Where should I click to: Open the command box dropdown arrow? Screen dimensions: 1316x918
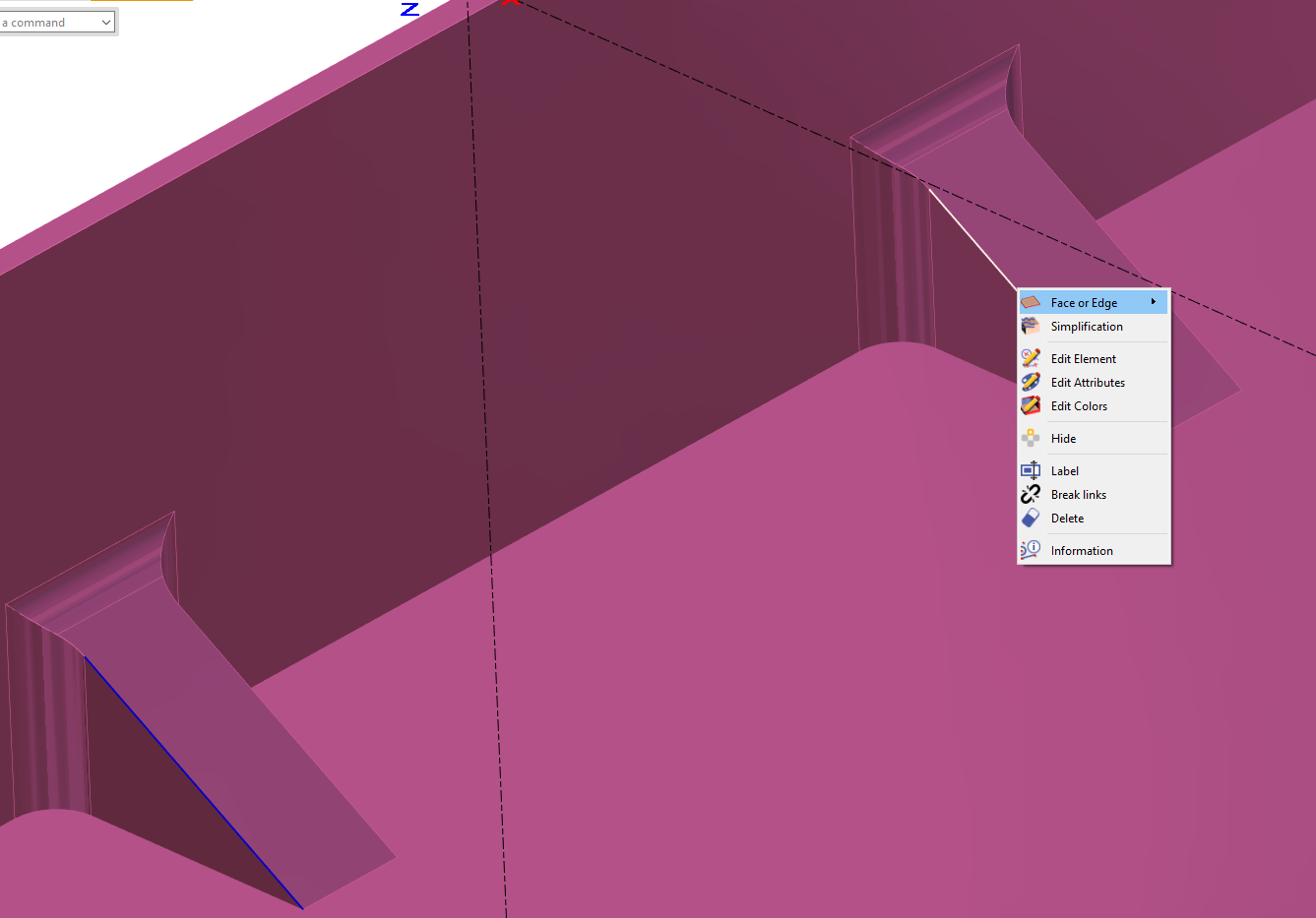click(x=106, y=23)
